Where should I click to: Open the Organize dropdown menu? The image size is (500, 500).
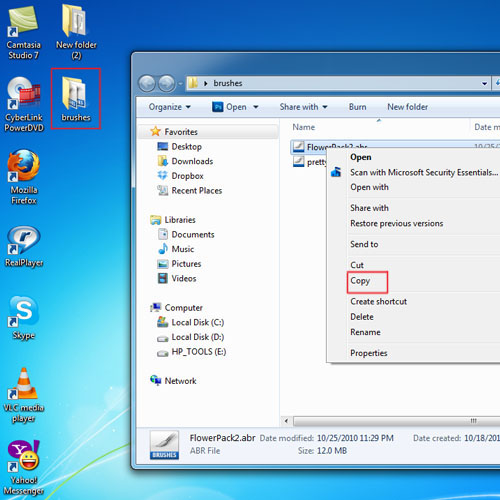pos(169,107)
